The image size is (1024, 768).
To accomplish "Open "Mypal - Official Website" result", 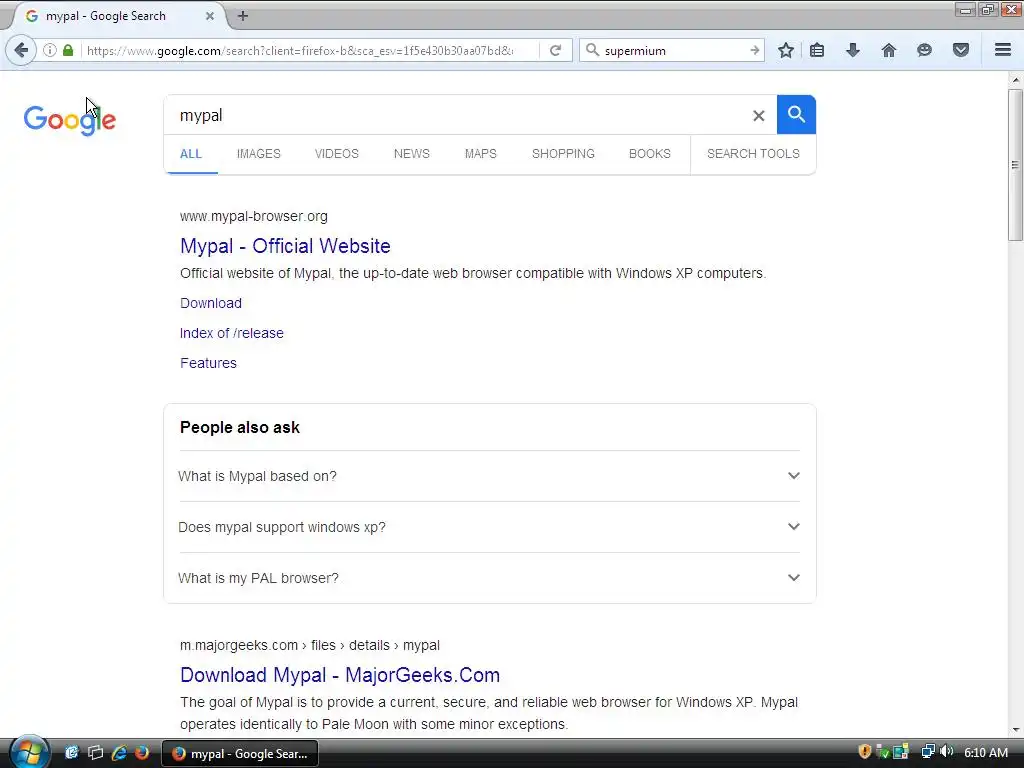I will click(x=285, y=246).
